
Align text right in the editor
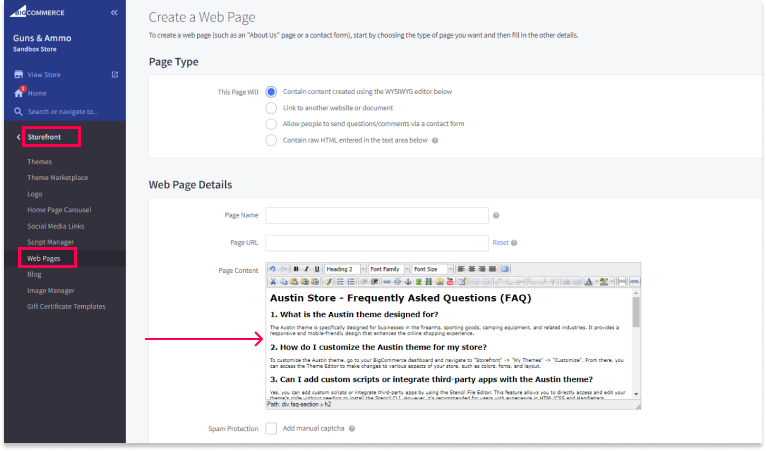pyautogui.click(x=482, y=269)
